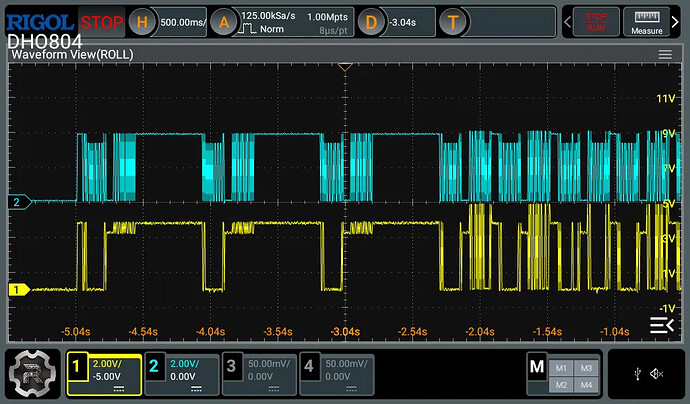Click the channel 1 ground level marker
The image size is (690, 404).
(19, 290)
